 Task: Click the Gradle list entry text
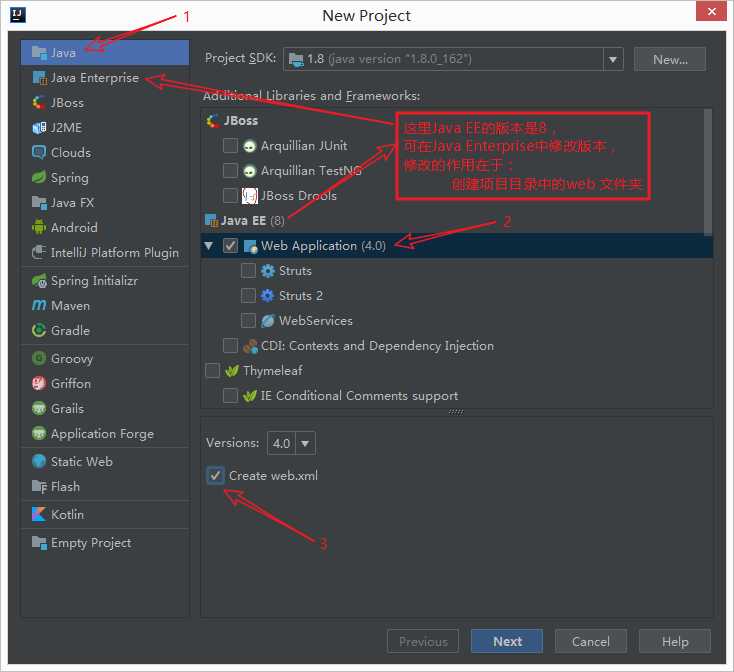(70, 330)
